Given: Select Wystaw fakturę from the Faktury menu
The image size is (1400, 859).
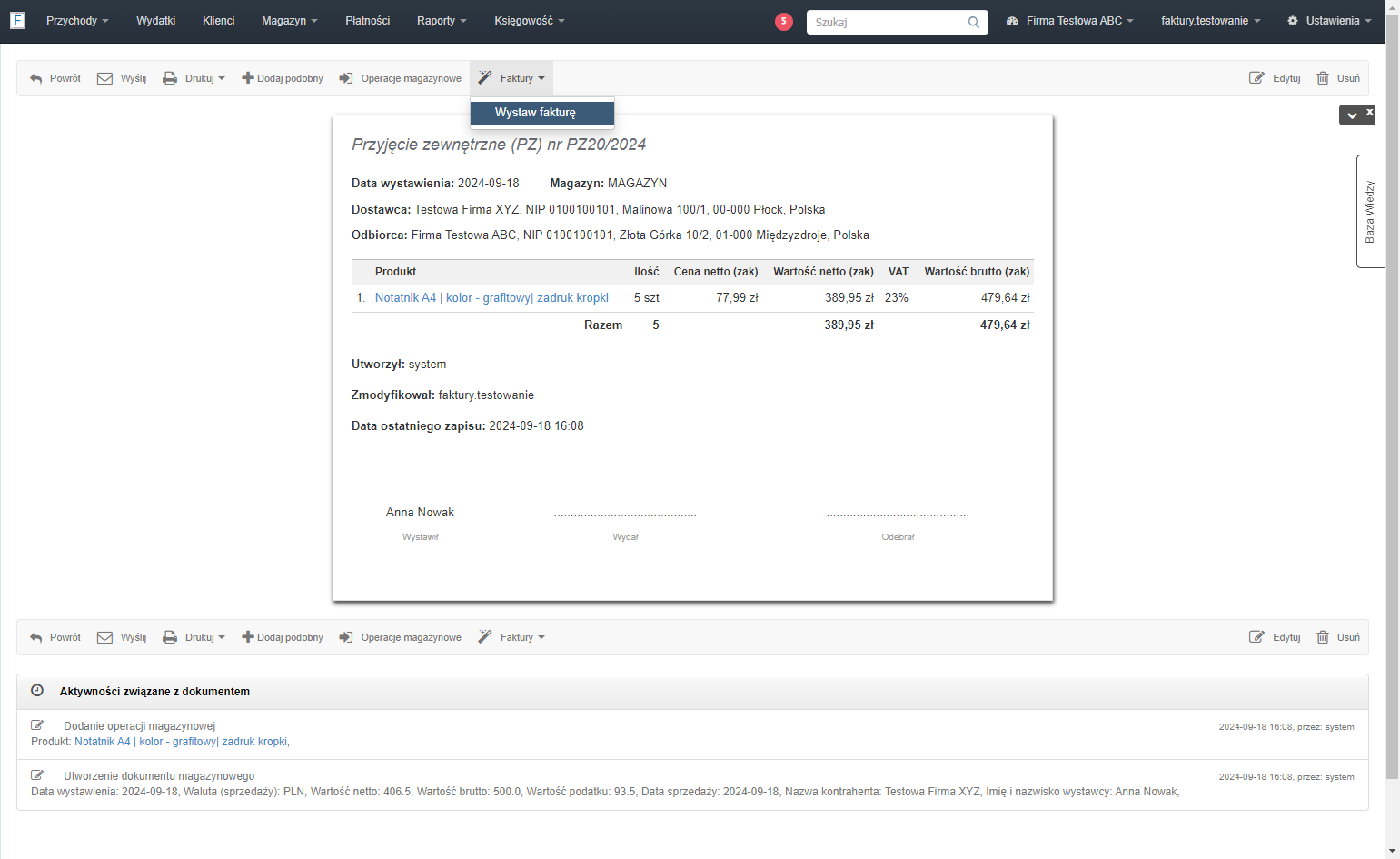Looking at the screenshot, I should click(x=542, y=113).
